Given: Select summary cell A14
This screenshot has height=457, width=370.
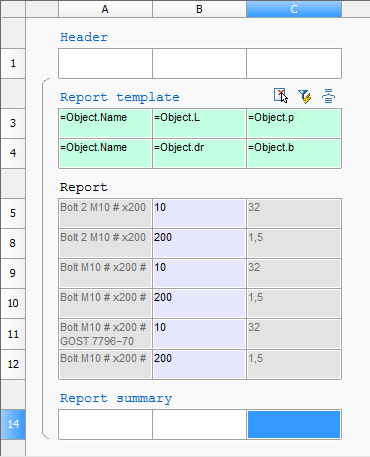Looking at the screenshot, I should click(105, 424).
